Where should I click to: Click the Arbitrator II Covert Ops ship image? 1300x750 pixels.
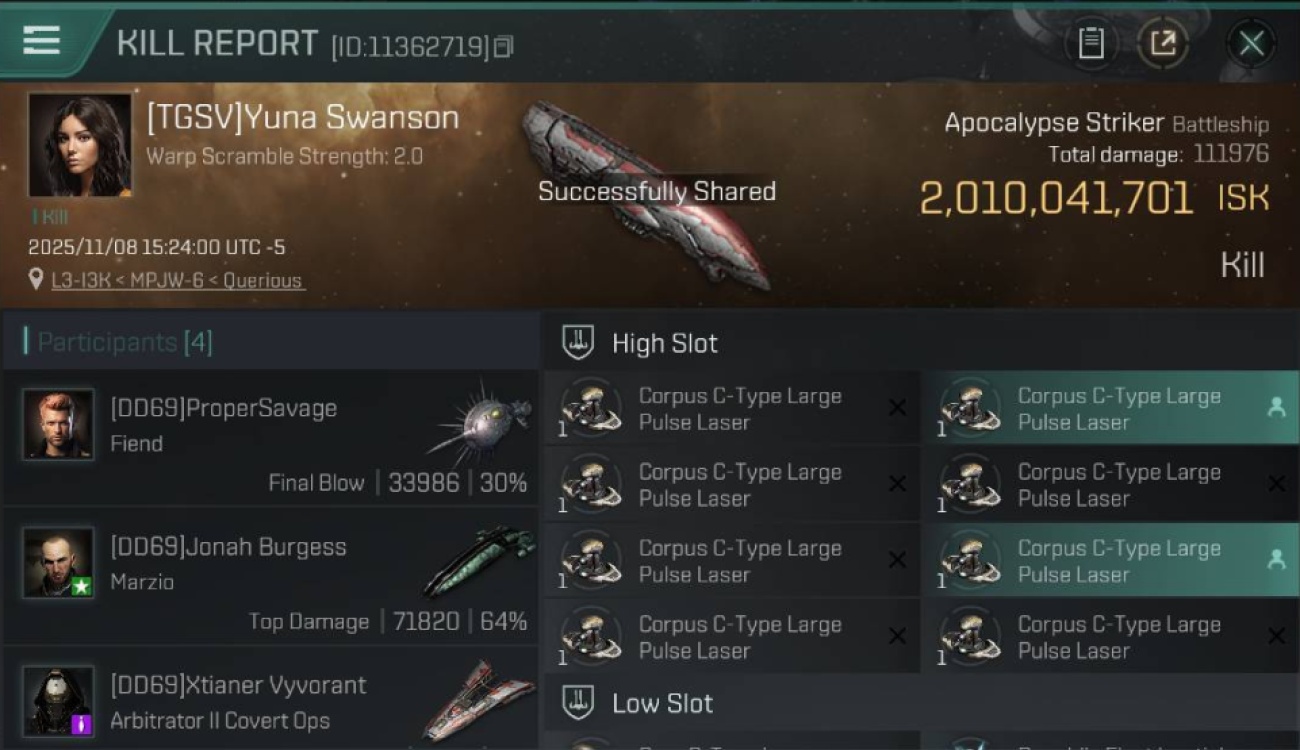478,698
